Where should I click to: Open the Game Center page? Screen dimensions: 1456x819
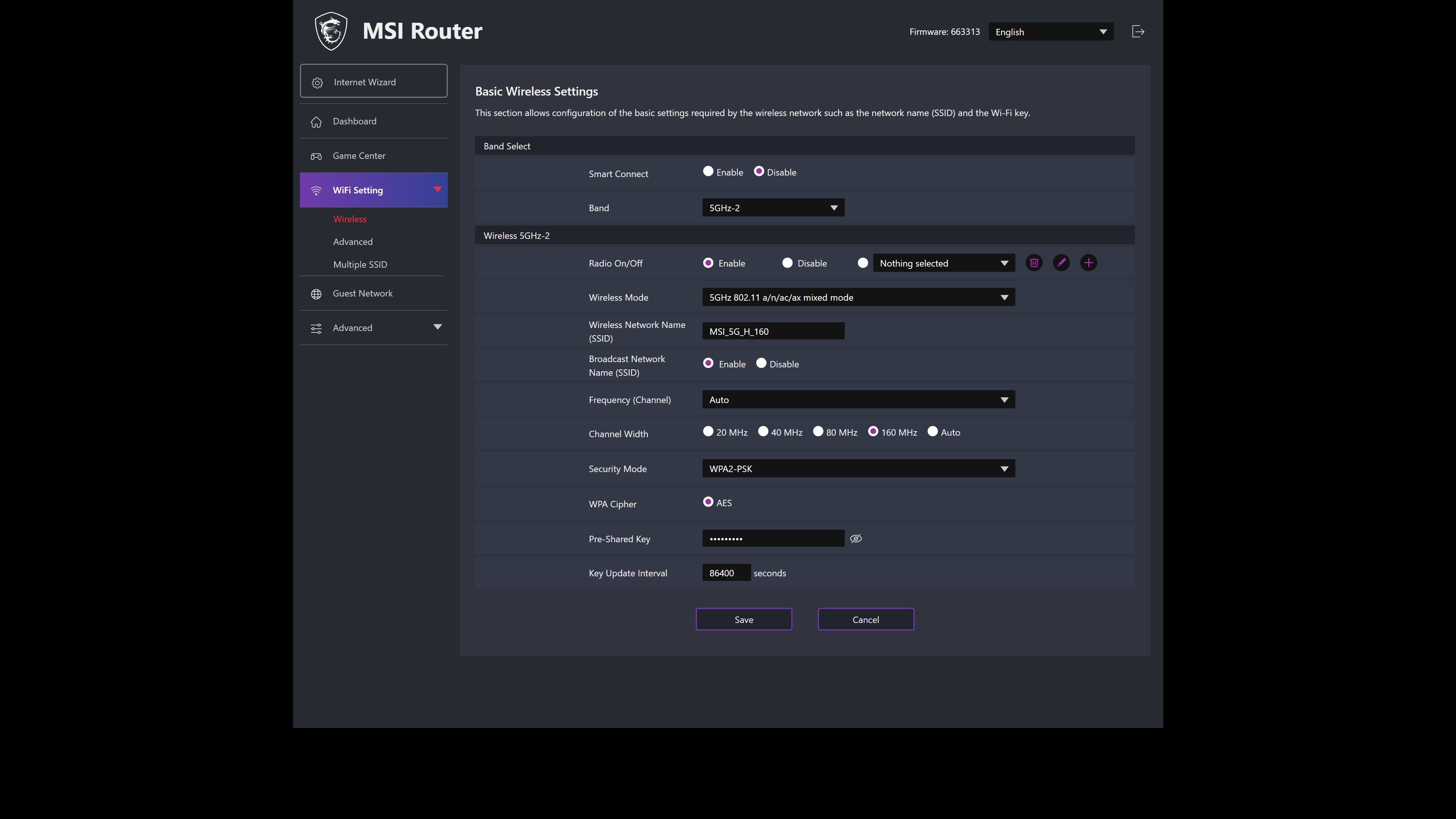(373, 156)
